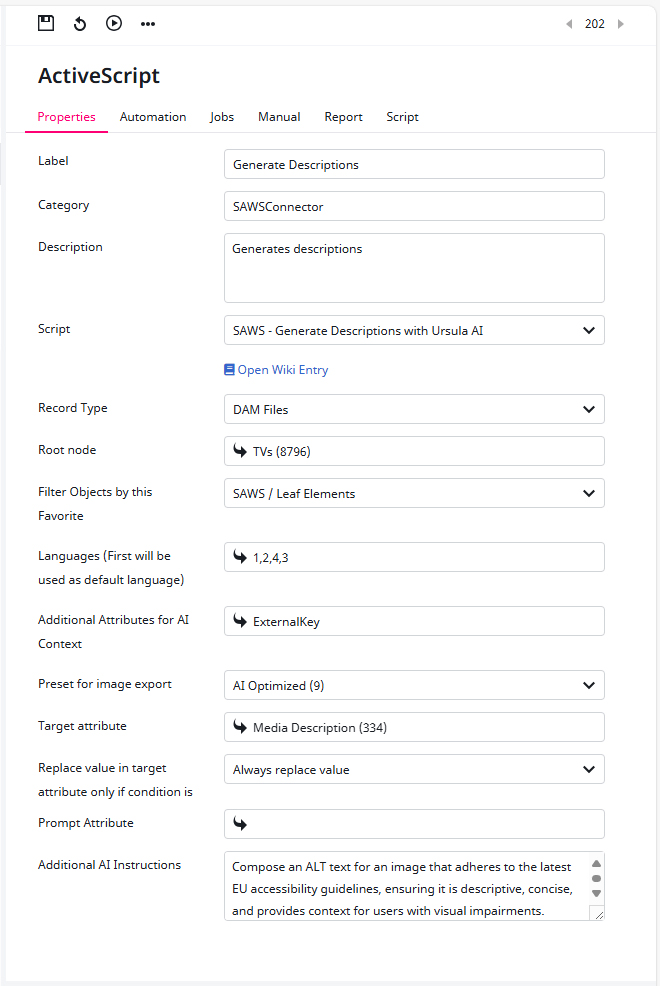
Task: Click the reference arrow in Prompt Attribute field
Action: tap(240, 824)
